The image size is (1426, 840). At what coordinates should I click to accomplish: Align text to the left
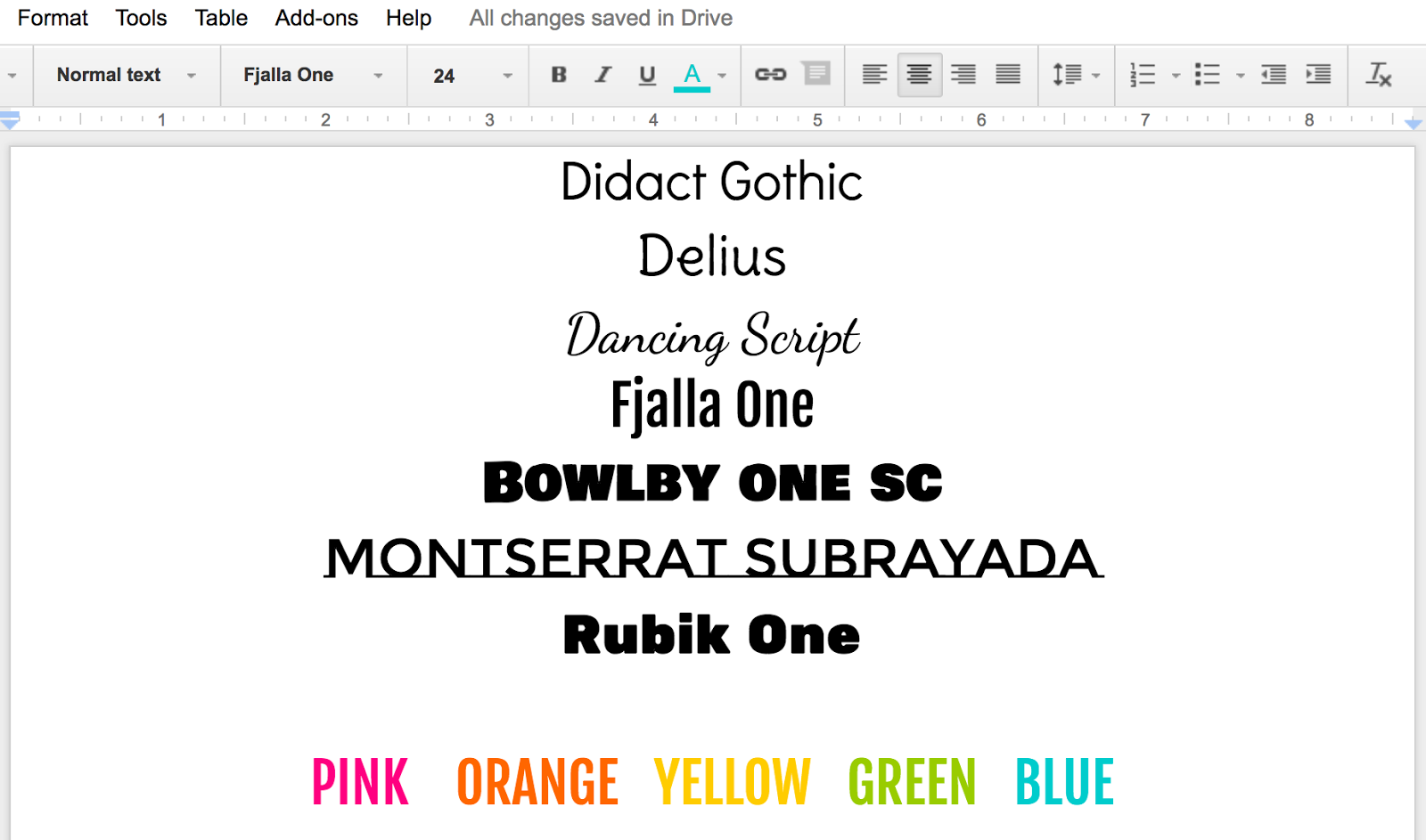pyautogui.click(x=874, y=75)
